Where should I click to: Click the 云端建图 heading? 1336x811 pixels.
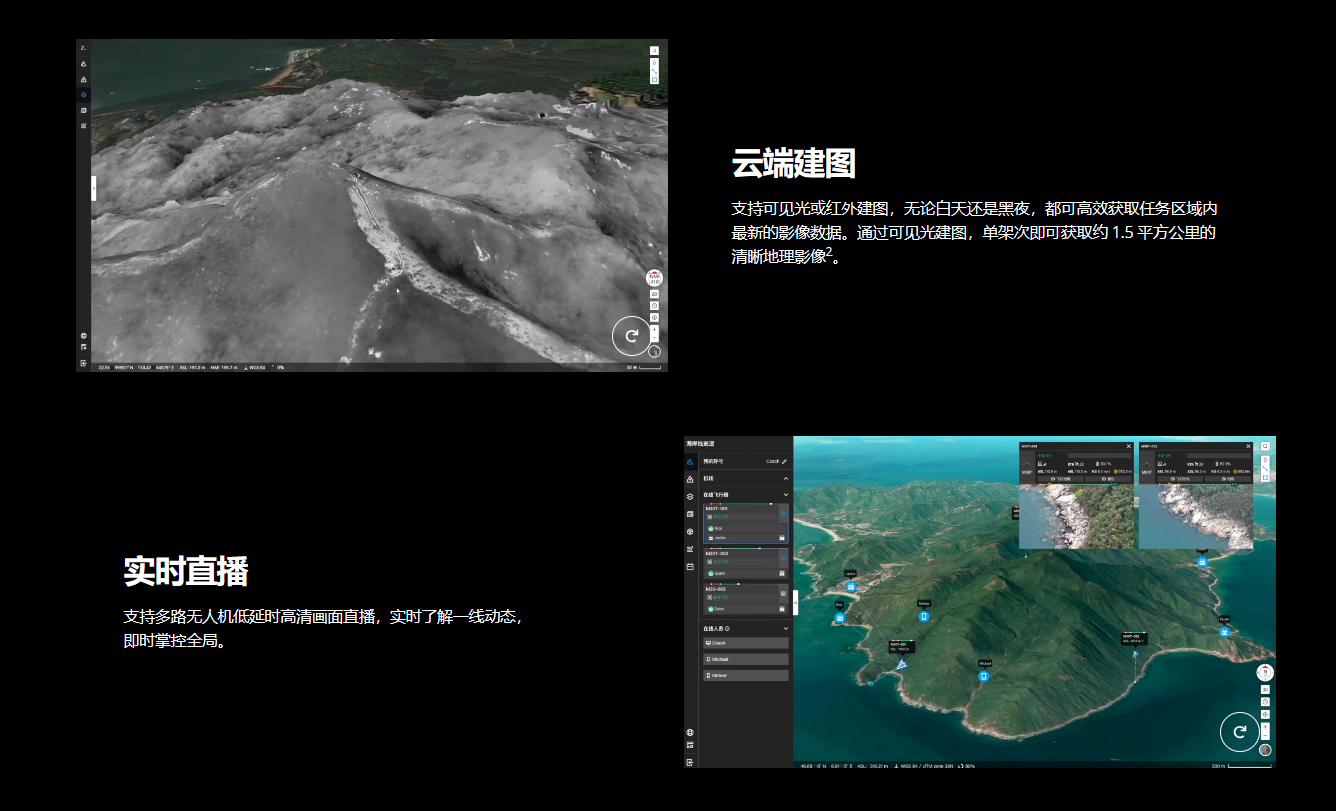[794, 163]
